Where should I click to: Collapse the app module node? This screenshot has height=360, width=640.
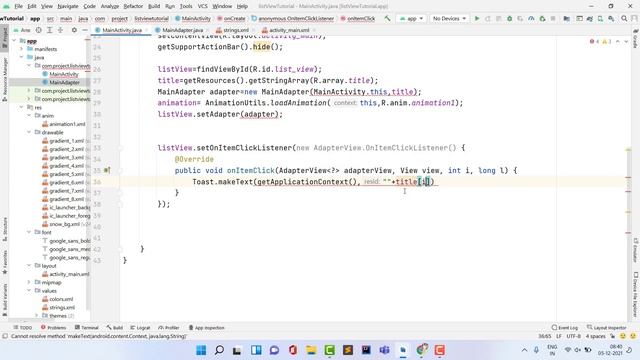(14, 41)
